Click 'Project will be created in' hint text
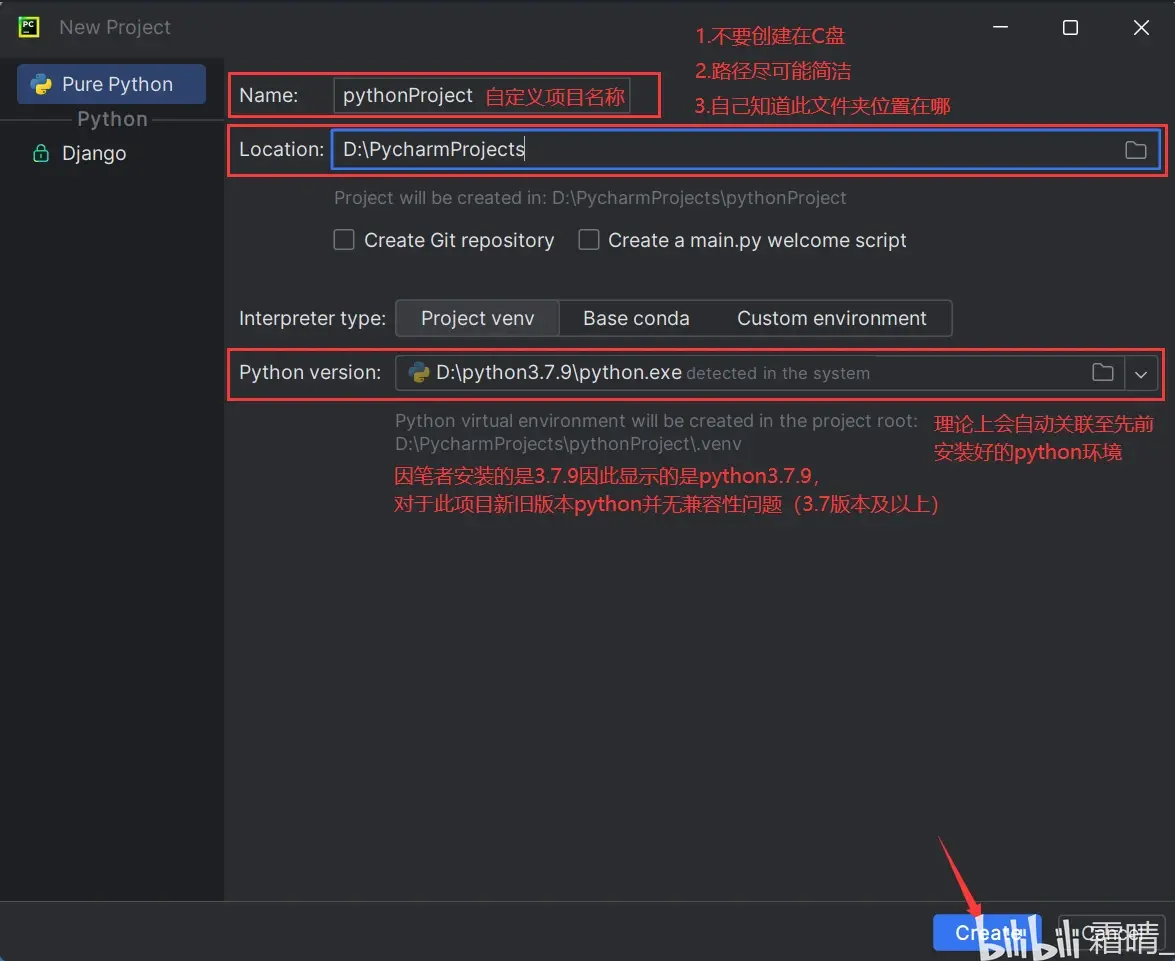Screen dimensions: 1175x961 [590, 198]
